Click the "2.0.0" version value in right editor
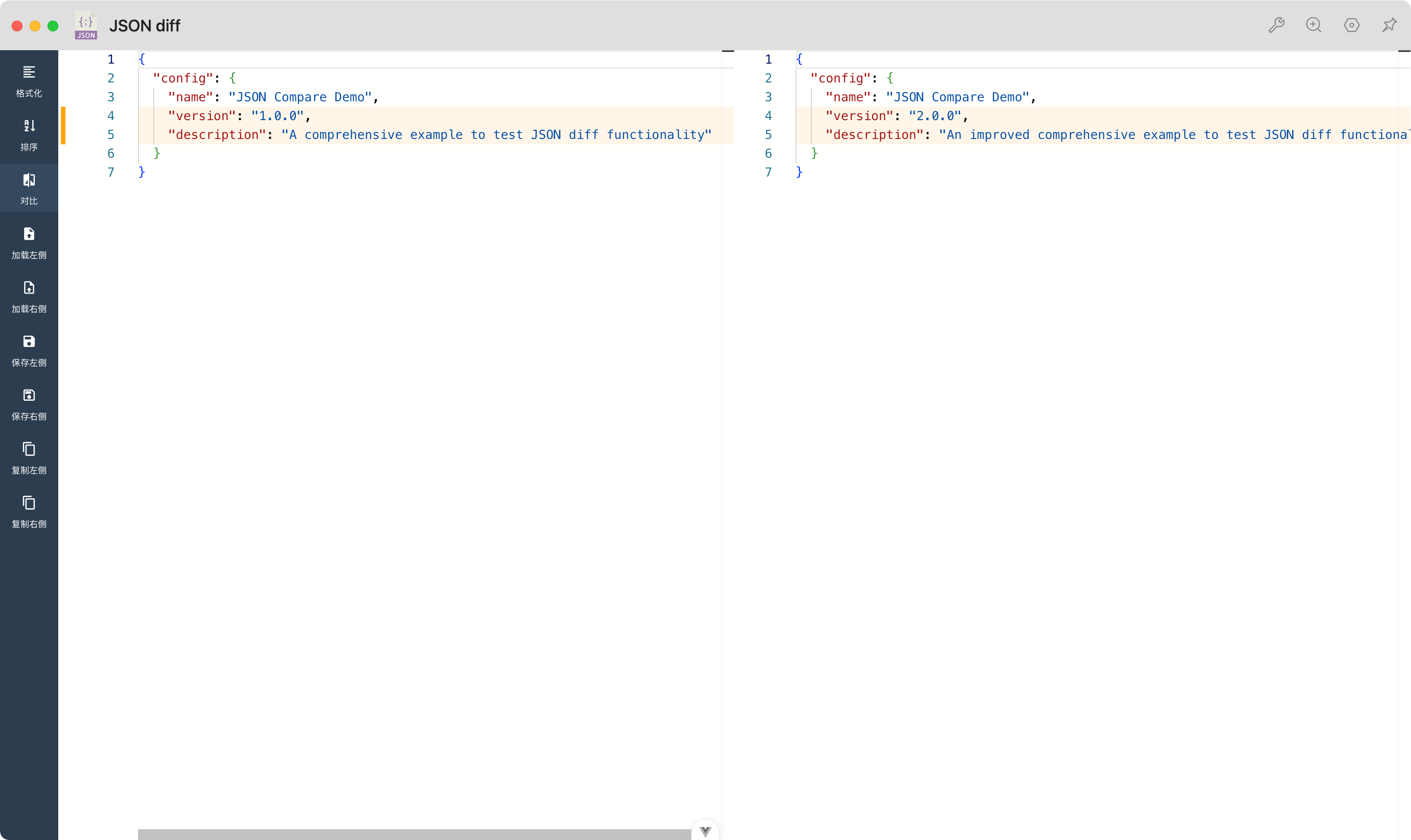1411x840 pixels. [935, 116]
